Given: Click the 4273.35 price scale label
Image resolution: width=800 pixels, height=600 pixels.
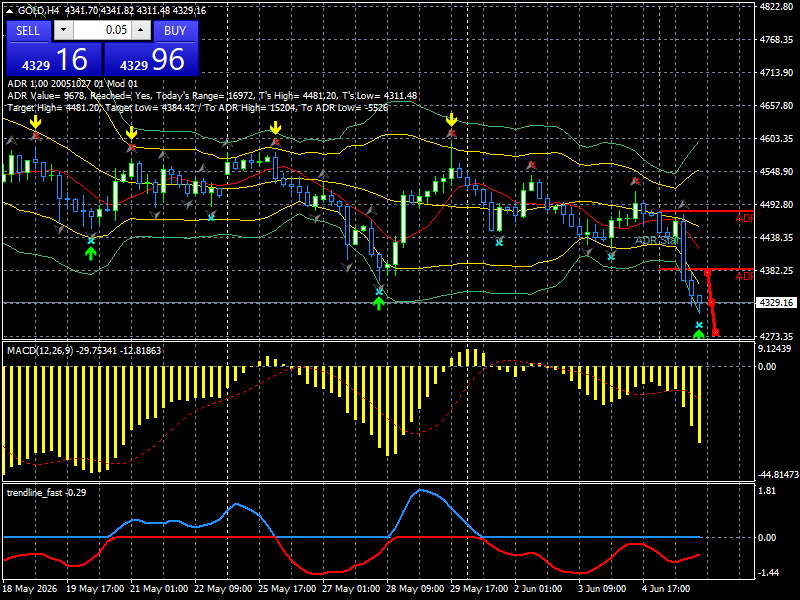Looking at the screenshot, I should pyautogui.click(x=777, y=336).
